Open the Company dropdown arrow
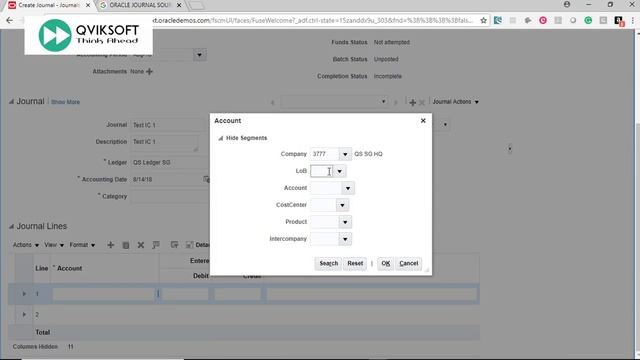640x360 pixels. 345,154
